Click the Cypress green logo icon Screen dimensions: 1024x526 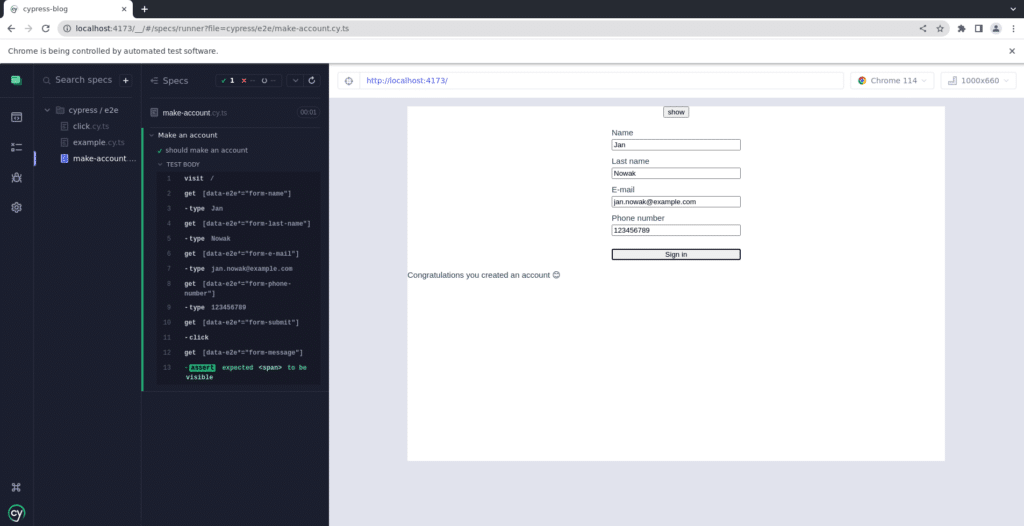[16, 80]
